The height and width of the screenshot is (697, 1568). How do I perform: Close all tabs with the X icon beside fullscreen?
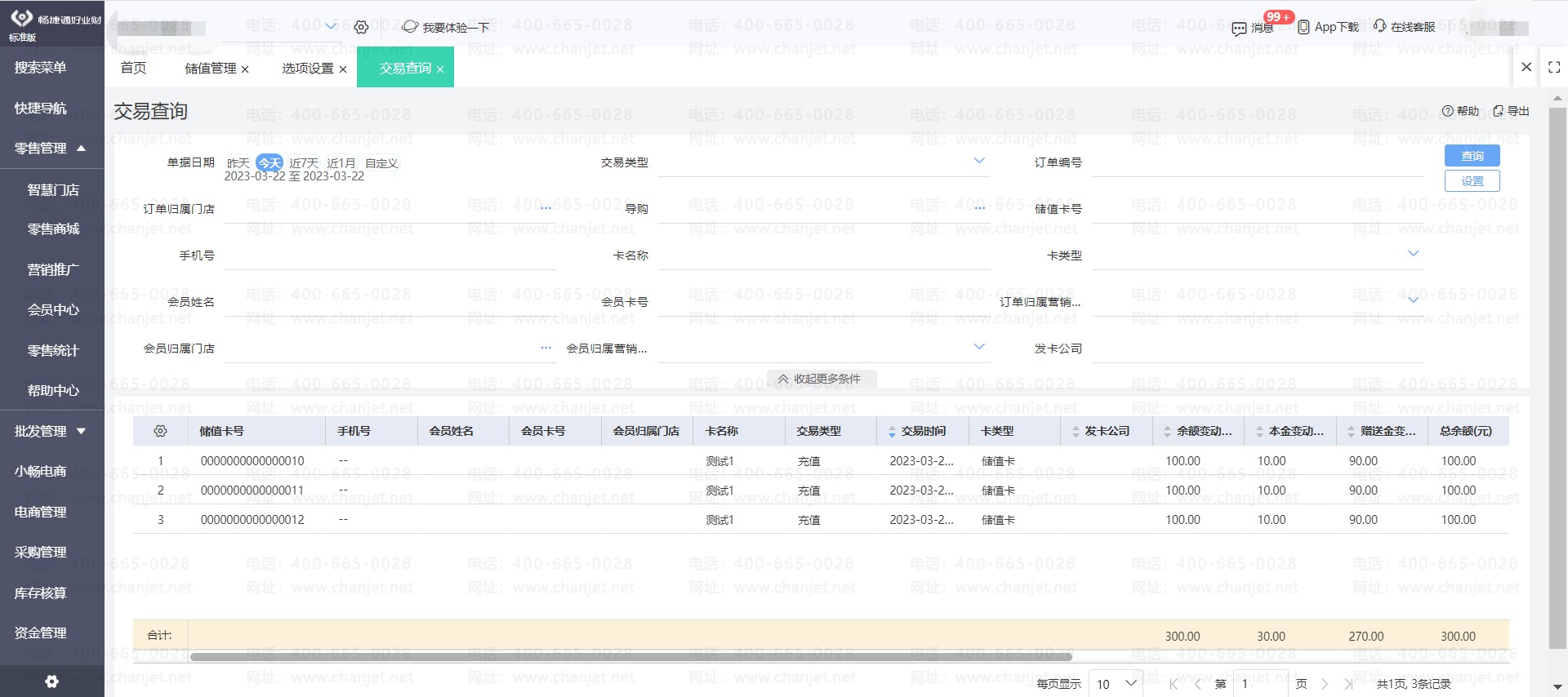[1526, 67]
